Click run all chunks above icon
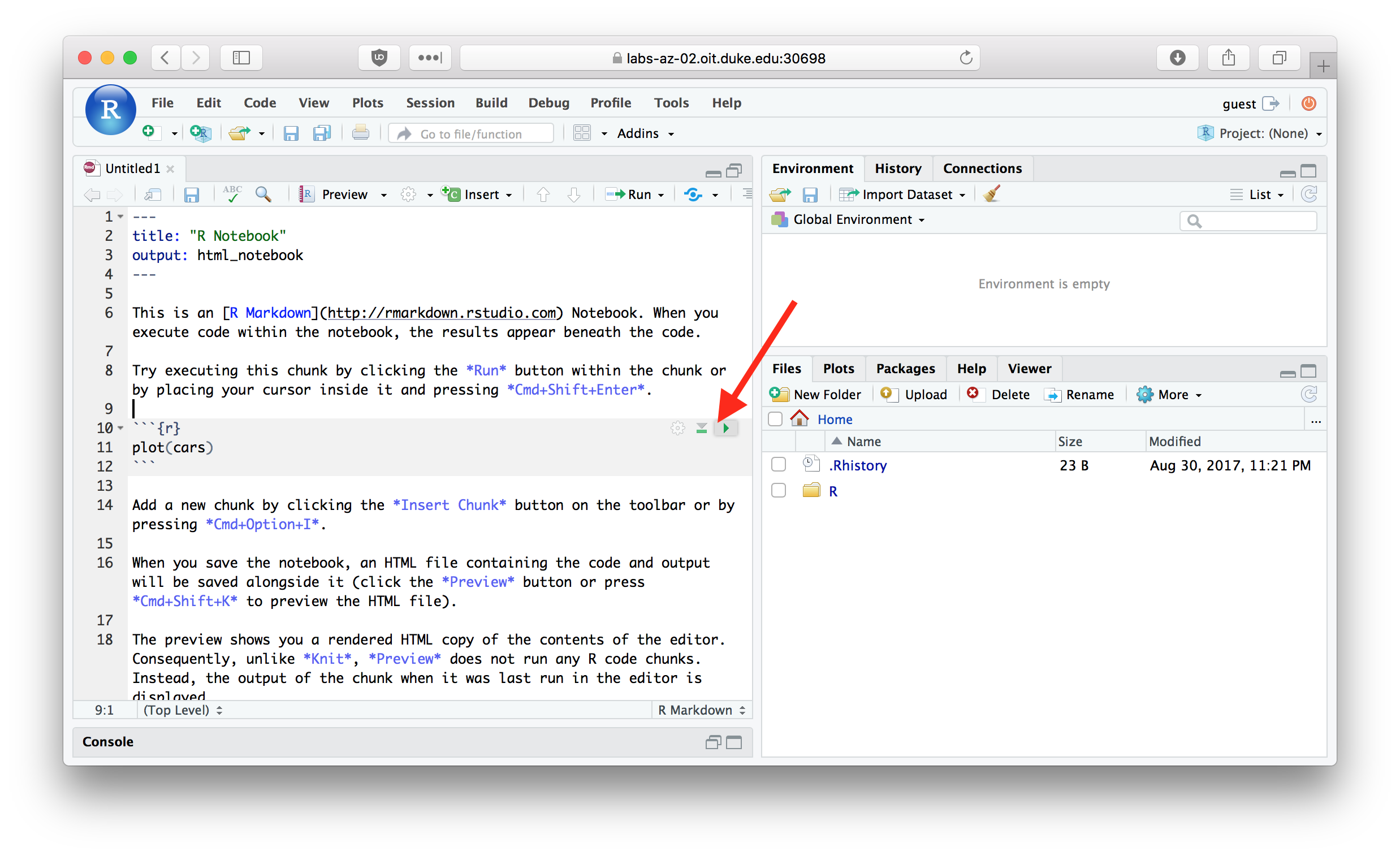This screenshot has width=1400, height=856. coord(702,427)
